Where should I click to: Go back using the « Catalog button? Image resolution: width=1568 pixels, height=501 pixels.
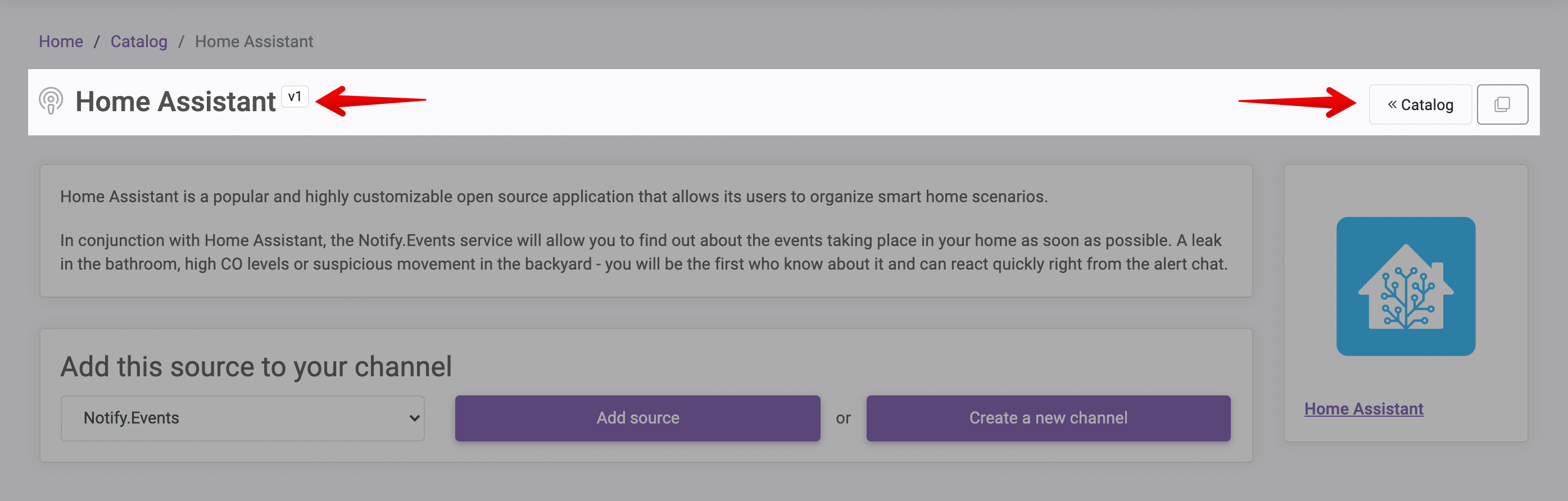pyautogui.click(x=1420, y=104)
